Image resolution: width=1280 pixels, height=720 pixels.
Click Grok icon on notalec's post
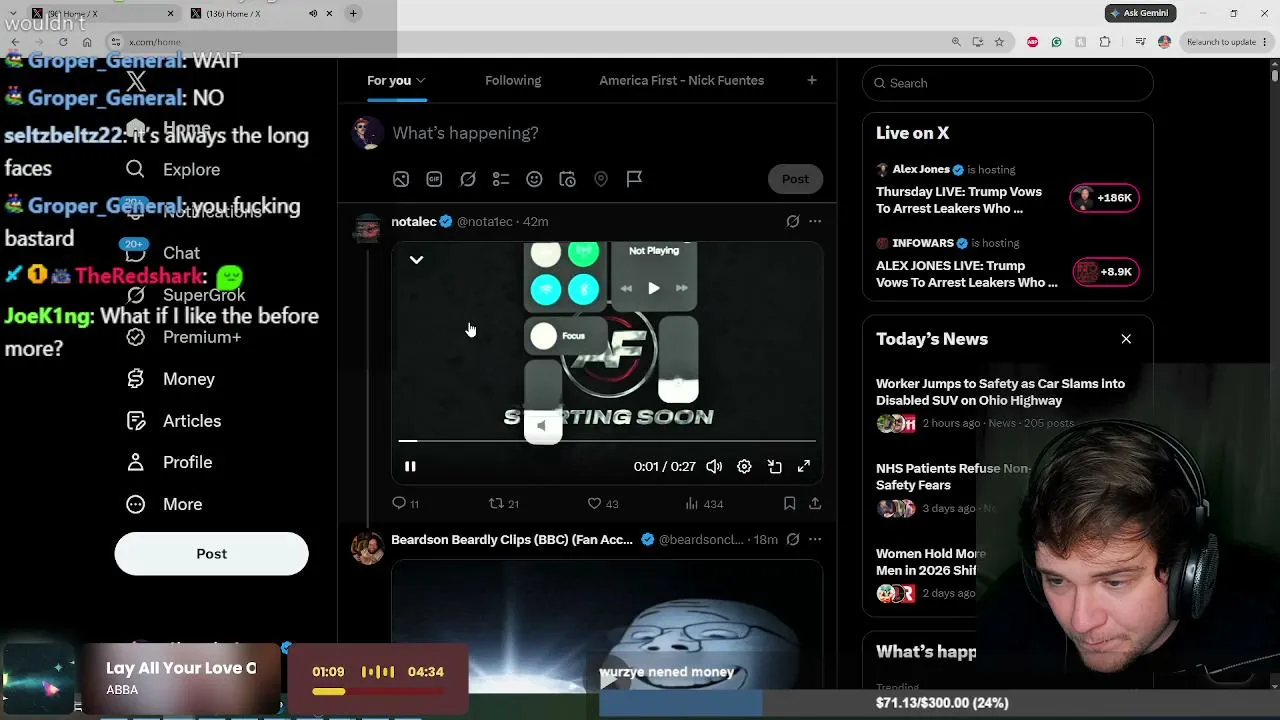[x=792, y=222]
